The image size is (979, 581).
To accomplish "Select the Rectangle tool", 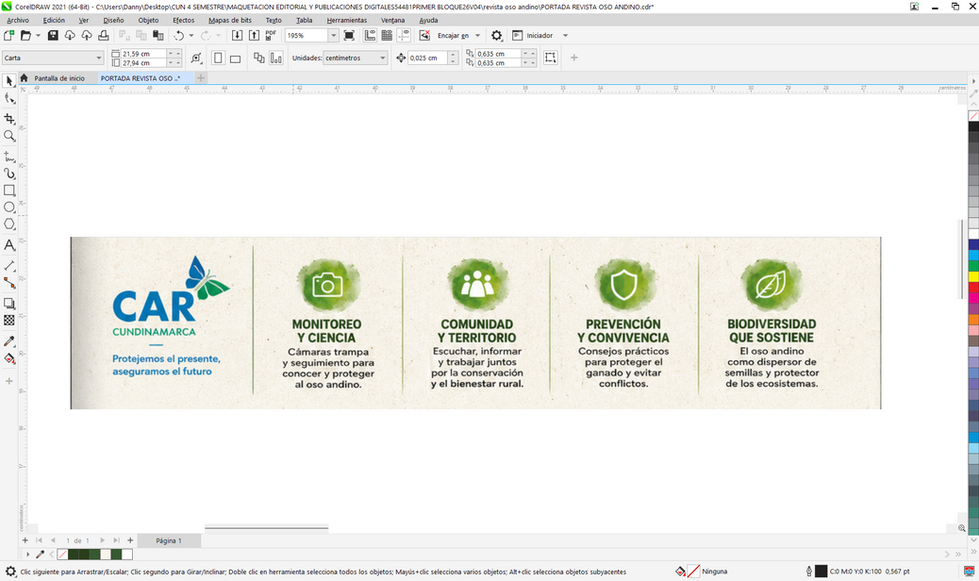I will tap(9, 190).
